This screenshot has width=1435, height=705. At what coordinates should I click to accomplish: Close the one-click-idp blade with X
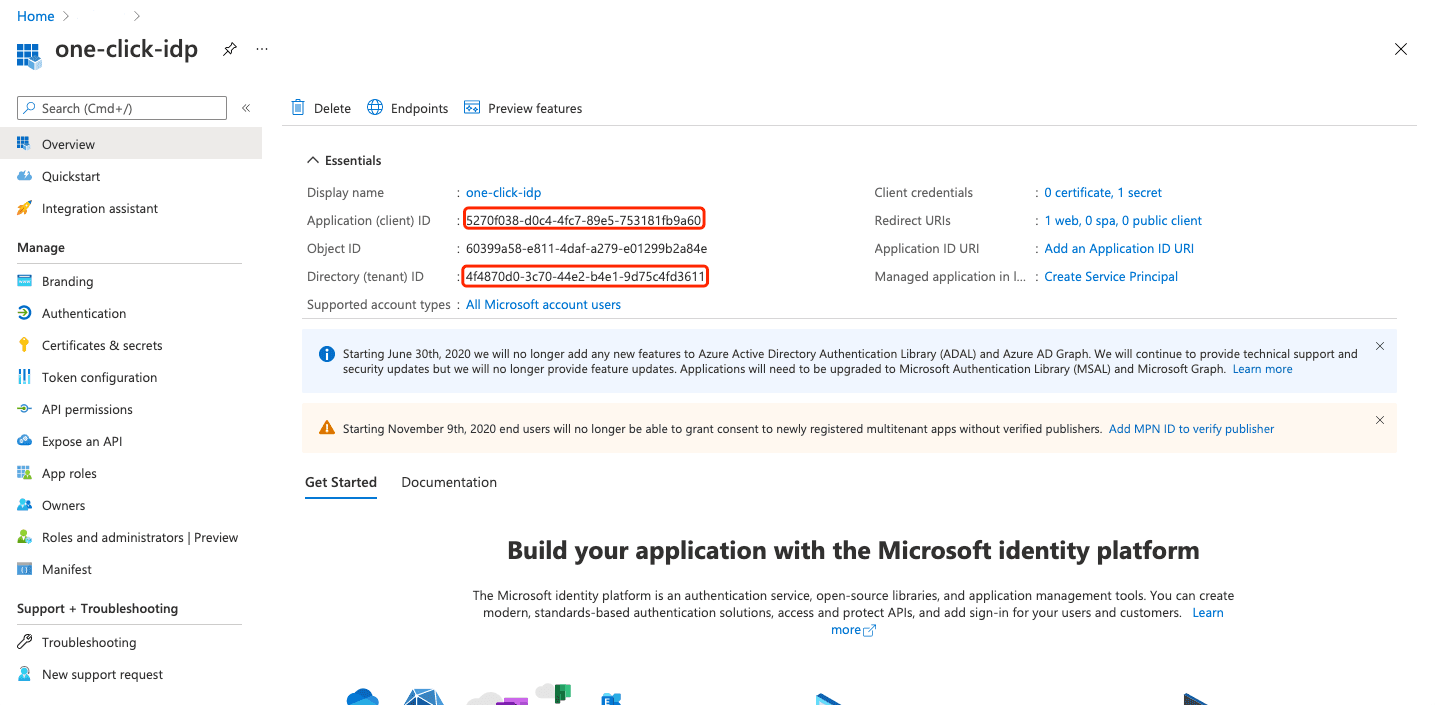coord(1401,49)
